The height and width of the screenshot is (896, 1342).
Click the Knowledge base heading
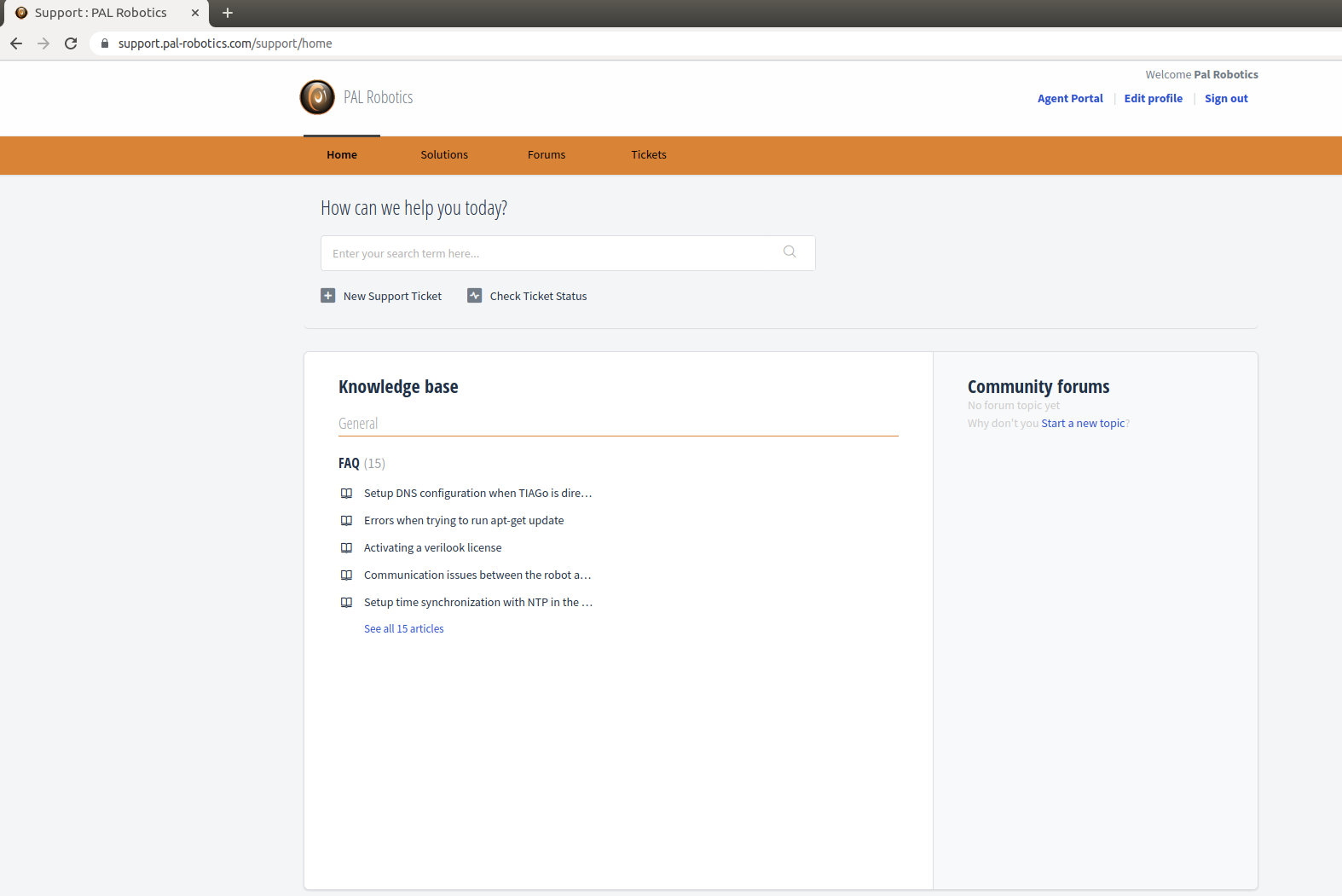[398, 387]
